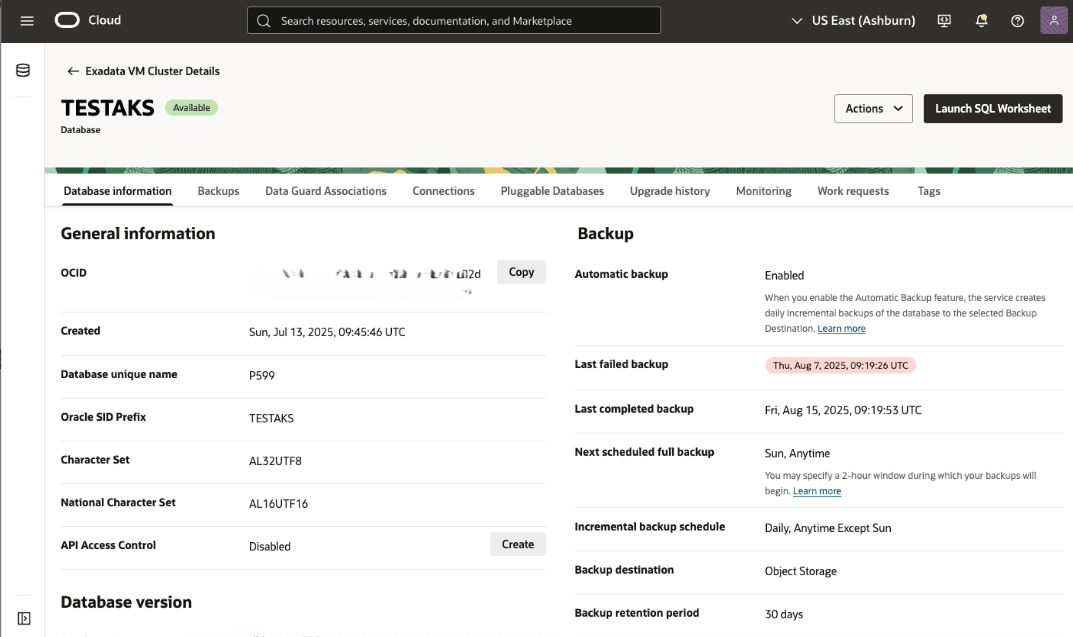Open the Pluggable Databases tab

(551, 191)
